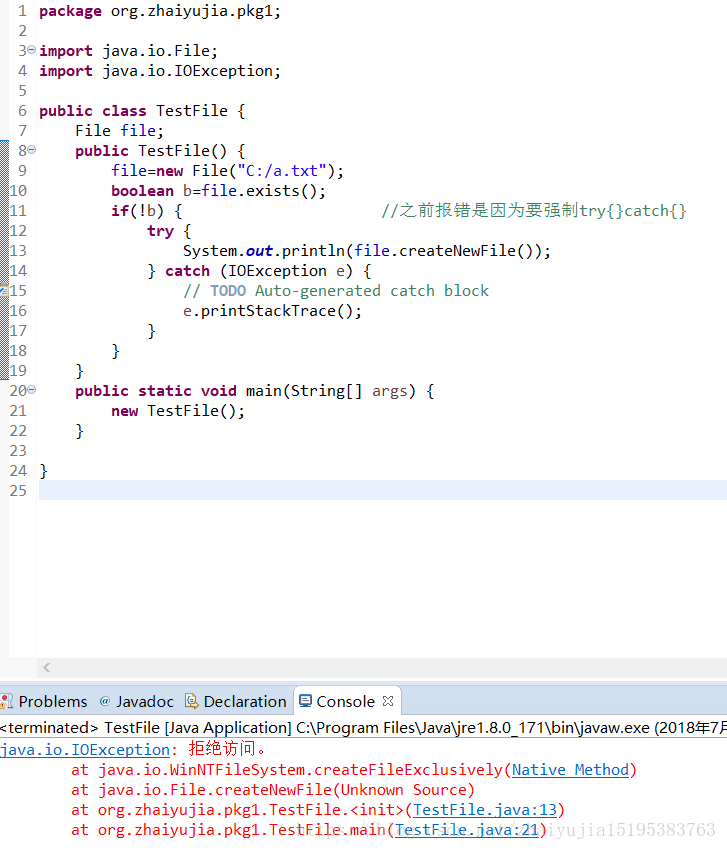
Task: Collapse the TestFile constructor fold marker
Action: click(31, 150)
